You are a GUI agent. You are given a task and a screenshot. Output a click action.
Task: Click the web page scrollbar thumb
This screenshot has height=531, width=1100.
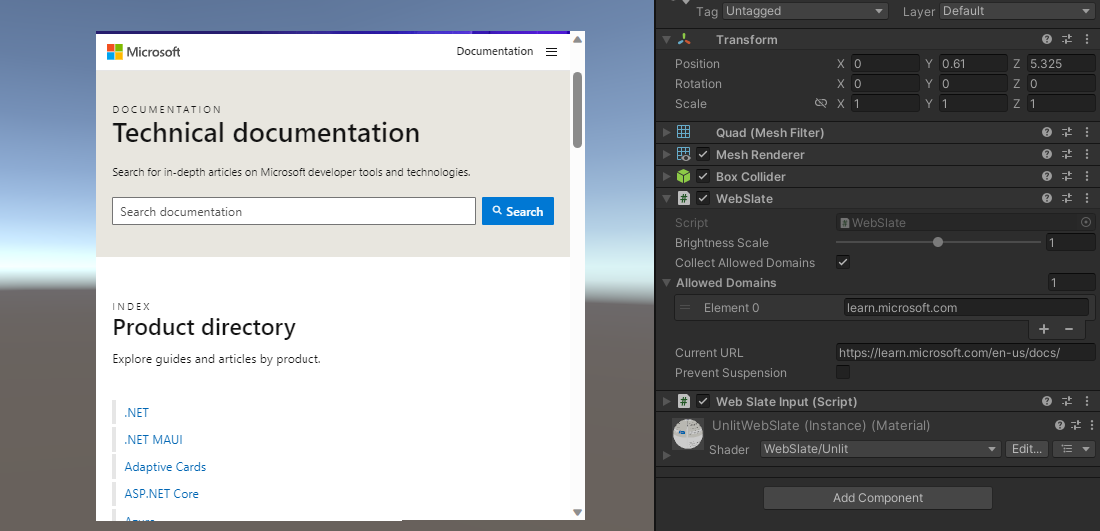pos(577,109)
